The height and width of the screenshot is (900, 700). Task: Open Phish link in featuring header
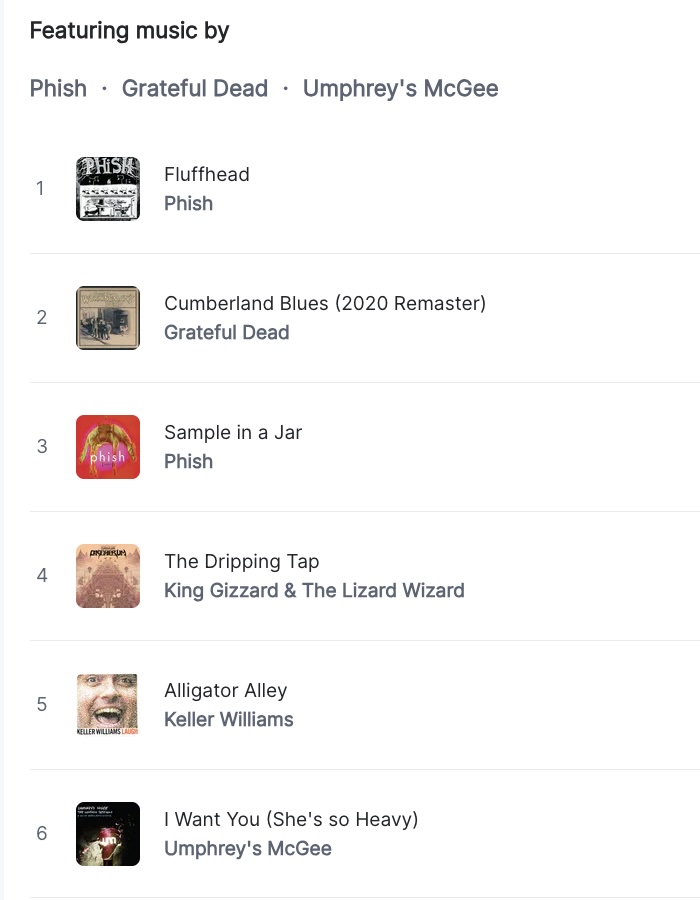click(x=59, y=88)
